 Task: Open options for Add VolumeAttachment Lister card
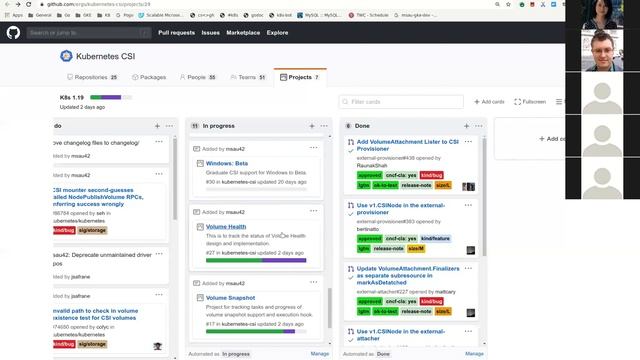coord(468,142)
